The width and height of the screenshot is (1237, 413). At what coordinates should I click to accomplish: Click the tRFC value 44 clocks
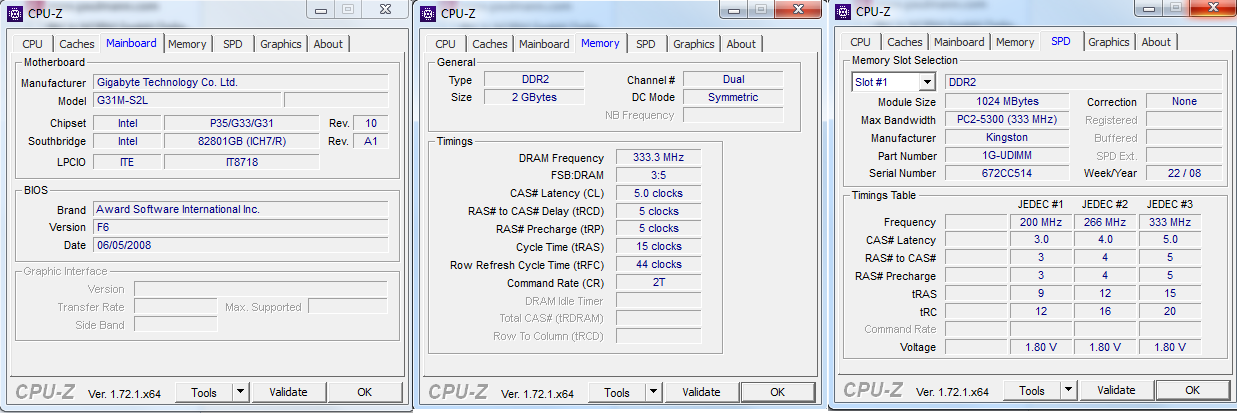click(x=657, y=264)
